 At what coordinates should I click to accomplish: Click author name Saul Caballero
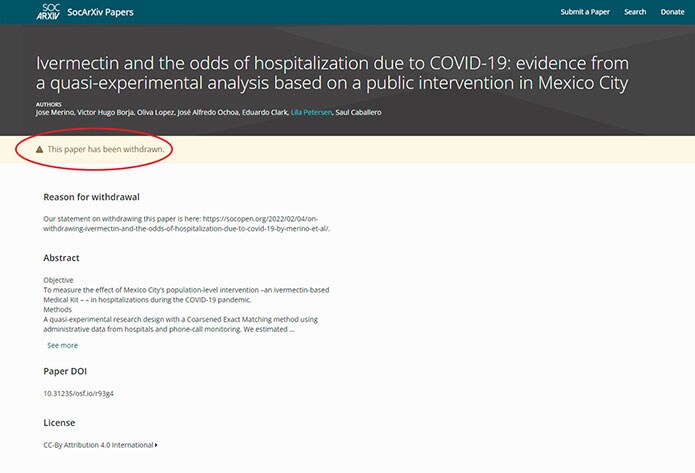click(358, 113)
